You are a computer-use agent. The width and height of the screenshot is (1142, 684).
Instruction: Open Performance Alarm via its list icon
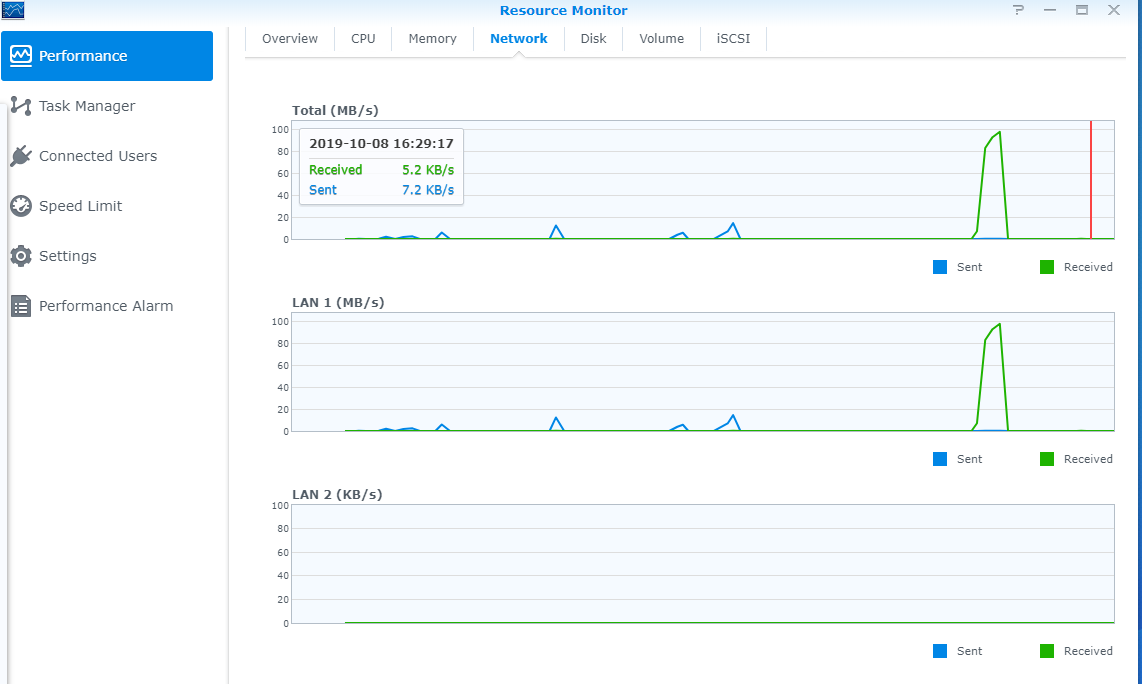21,305
